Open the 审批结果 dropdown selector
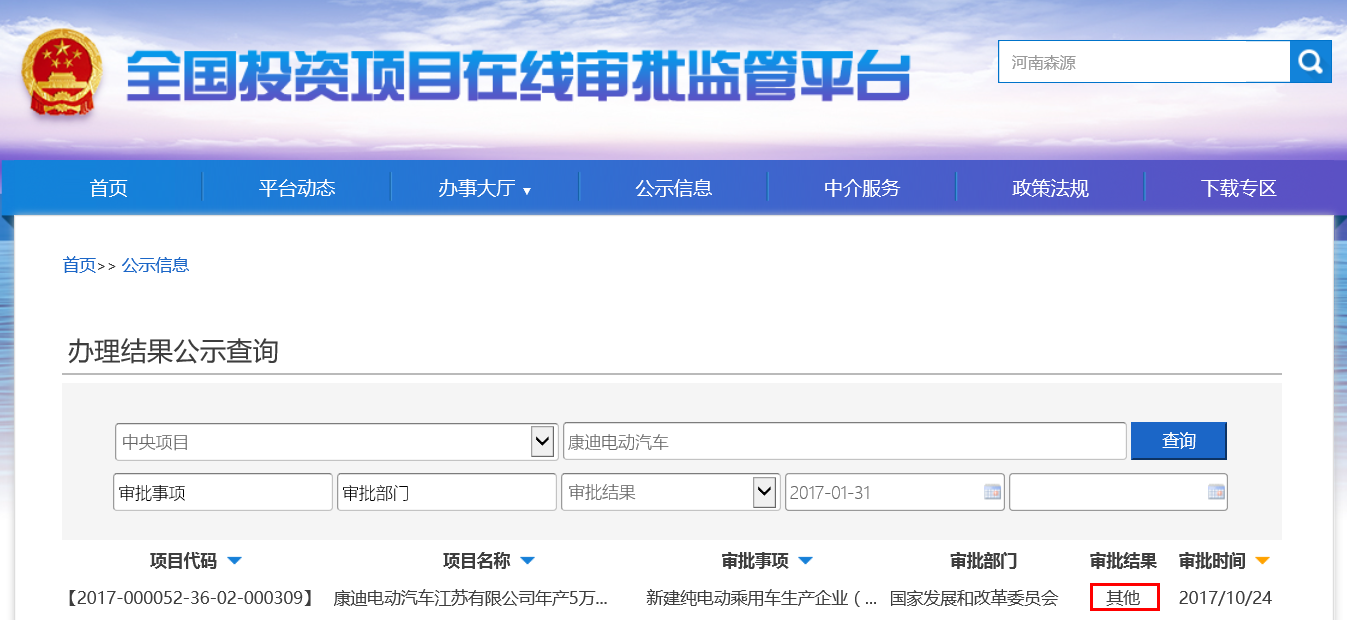The height and width of the screenshot is (620, 1347). click(763, 491)
